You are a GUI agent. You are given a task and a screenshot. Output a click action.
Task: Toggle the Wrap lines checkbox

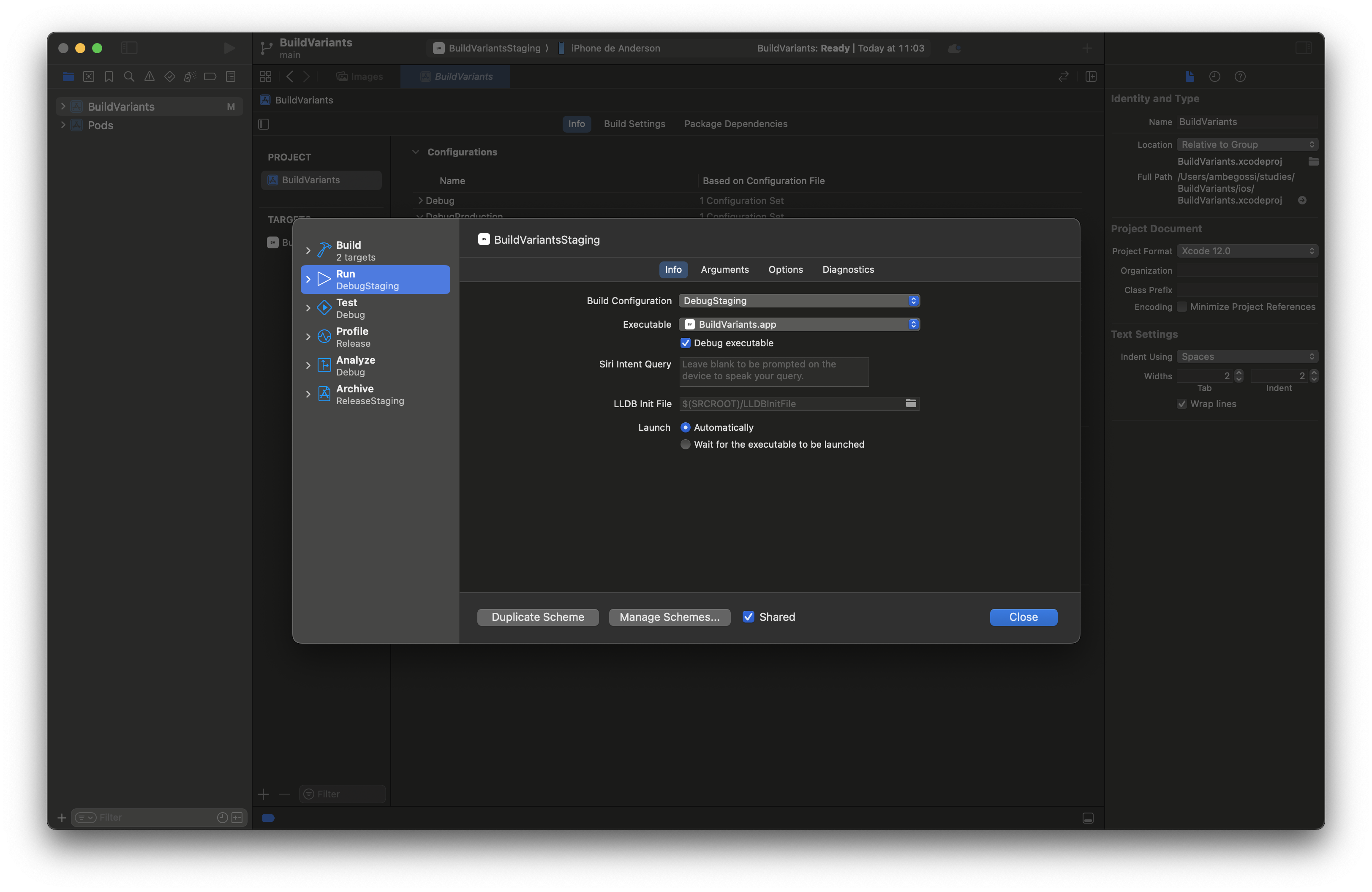[x=1182, y=403]
